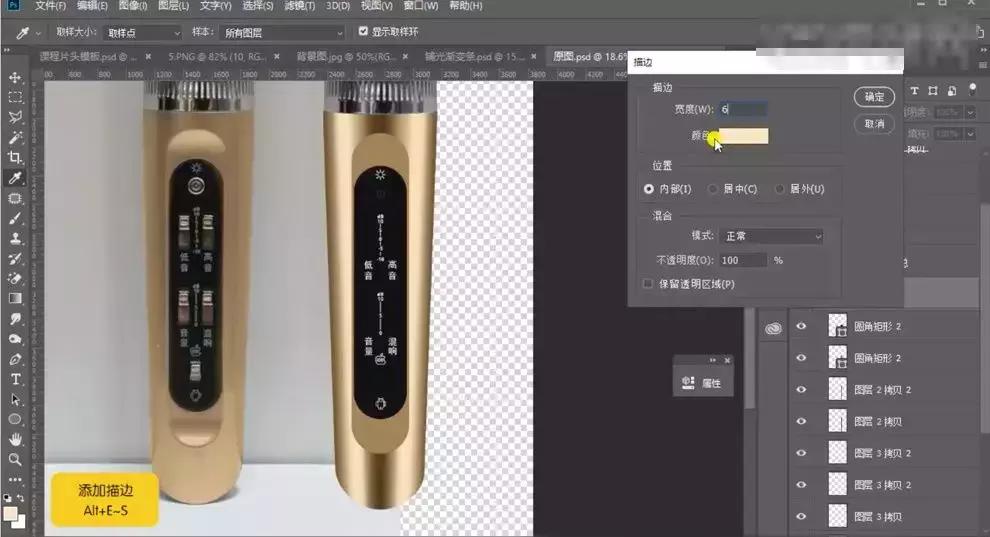990x537 pixels.
Task: Click the 确定 button in stroke dialog
Action: (x=874, y=97)
